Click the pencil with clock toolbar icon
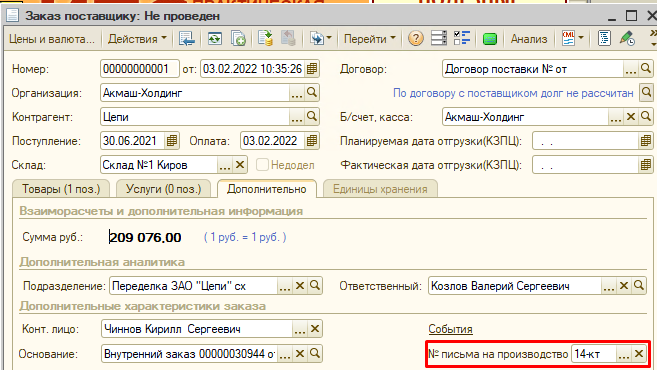 click(627, 39)
